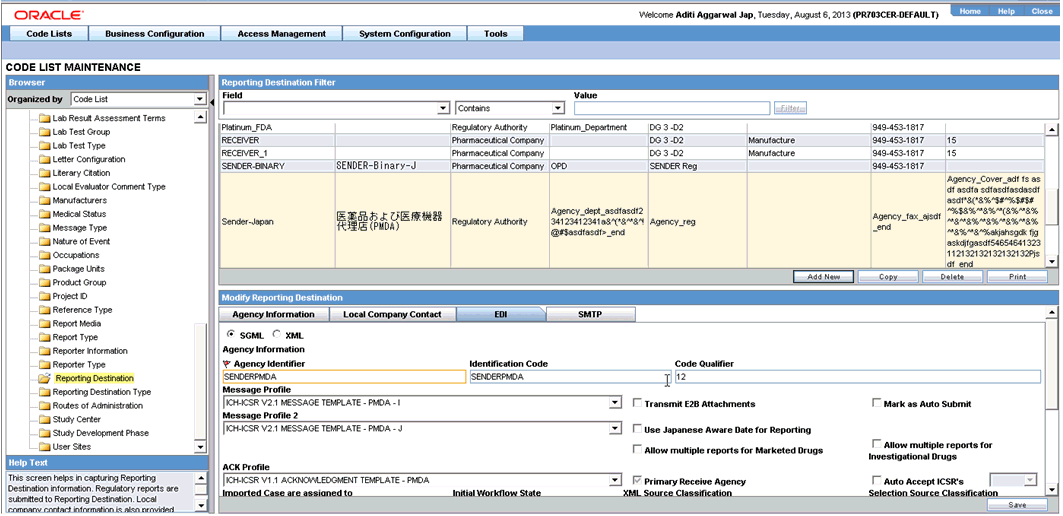Switch to the SMTP tab
Image resolution: width=1063 pixels, height=516 pixels.
pyautogui.click(x=590, y=315)
